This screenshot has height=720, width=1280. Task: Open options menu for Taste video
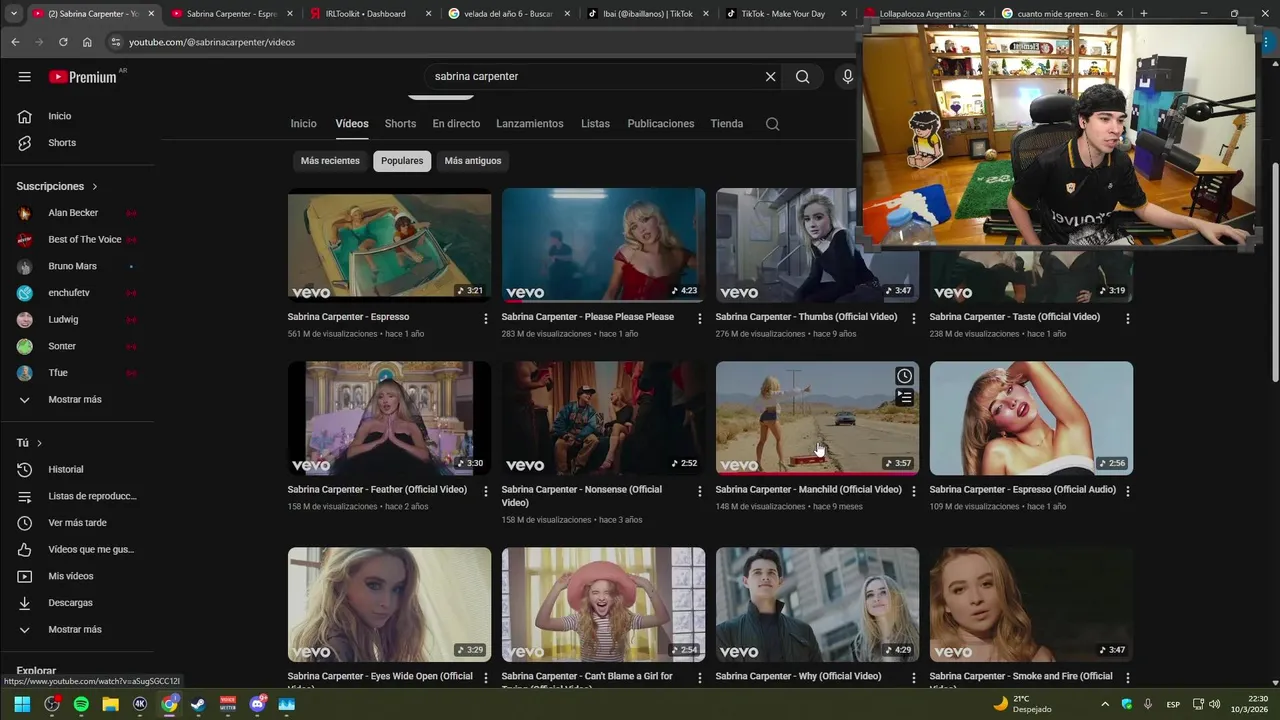point(1127,318)
